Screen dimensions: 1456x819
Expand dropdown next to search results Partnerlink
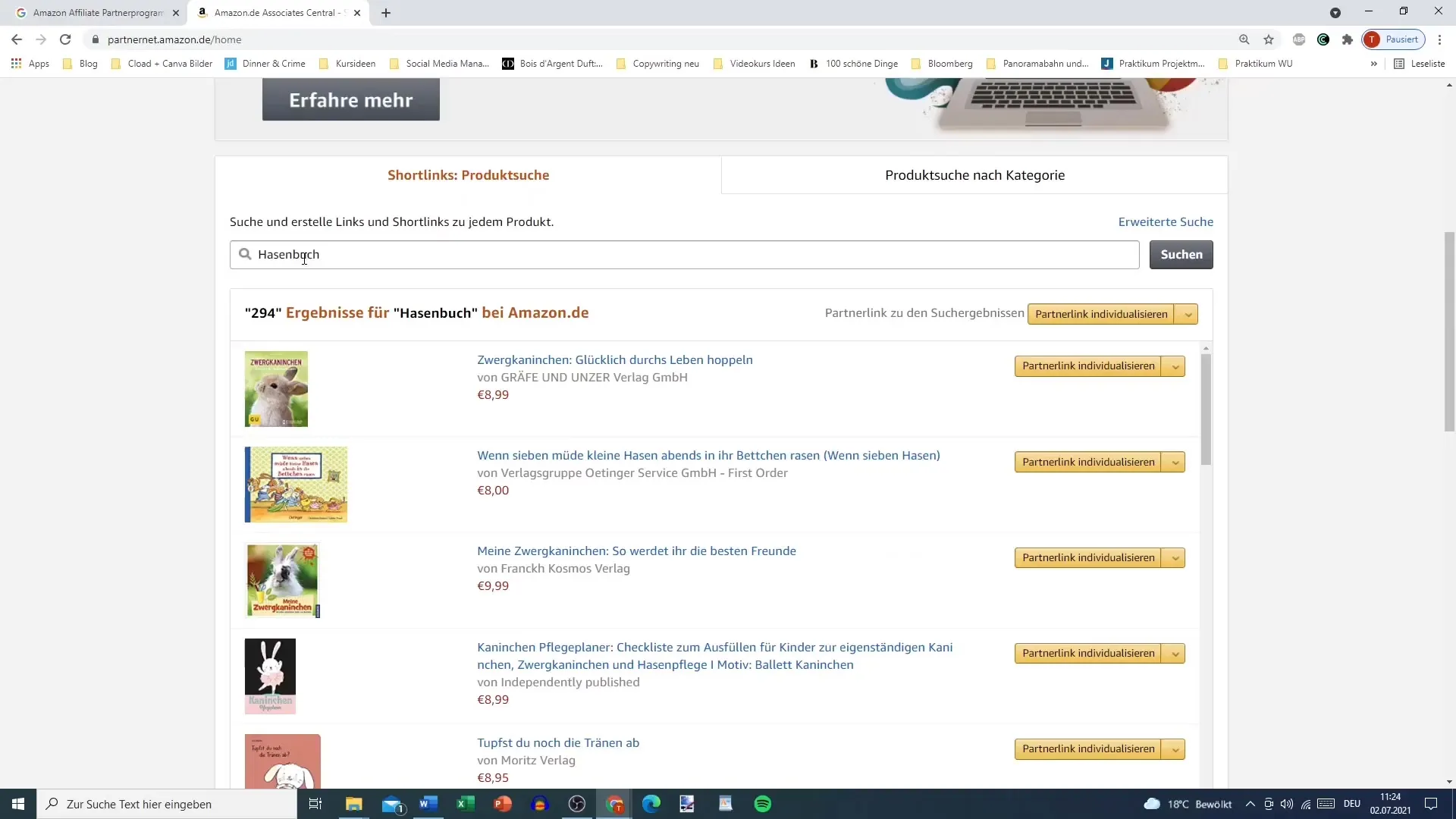1187,314
